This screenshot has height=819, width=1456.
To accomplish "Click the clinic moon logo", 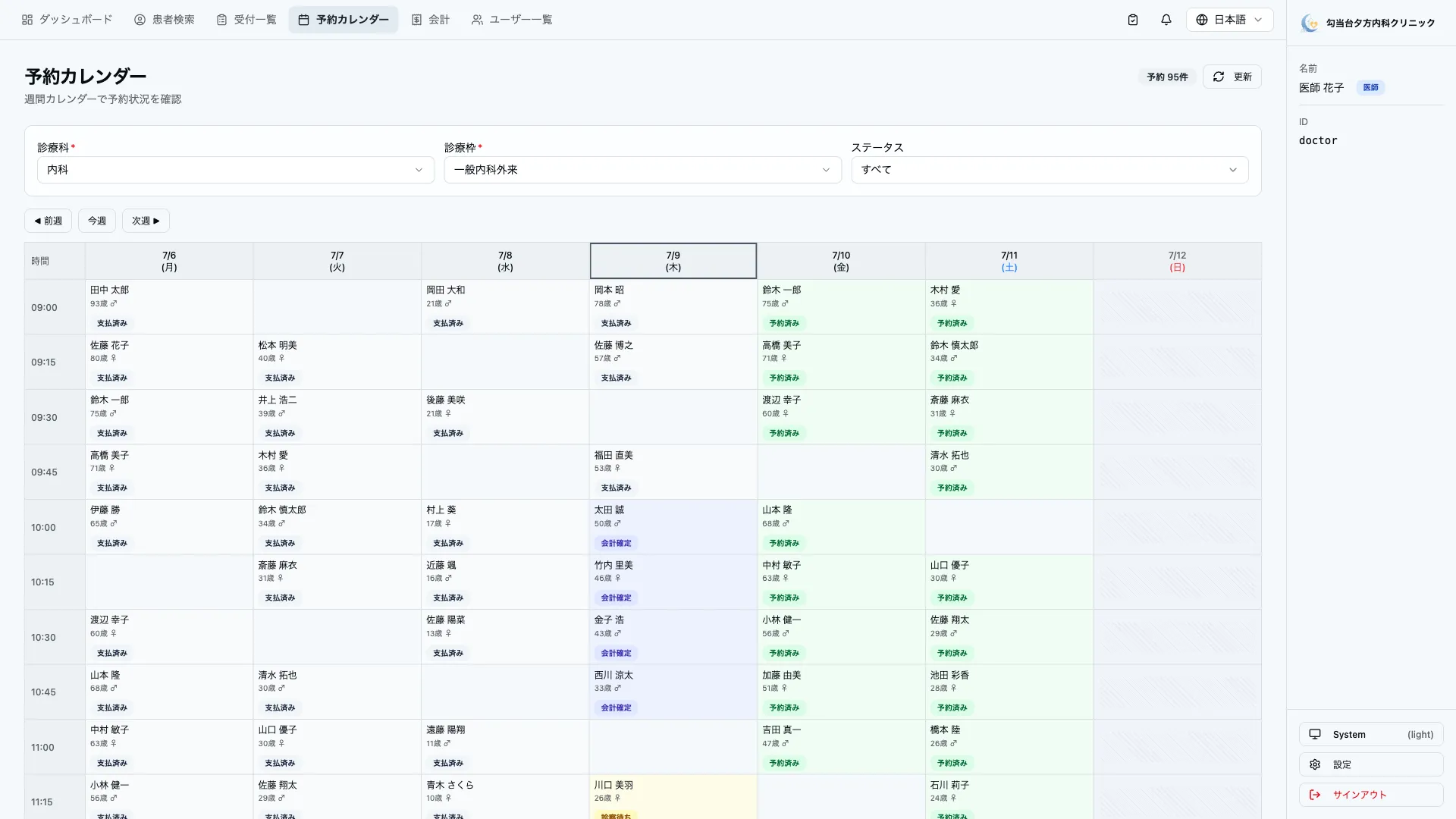I will coord(1310,23).
